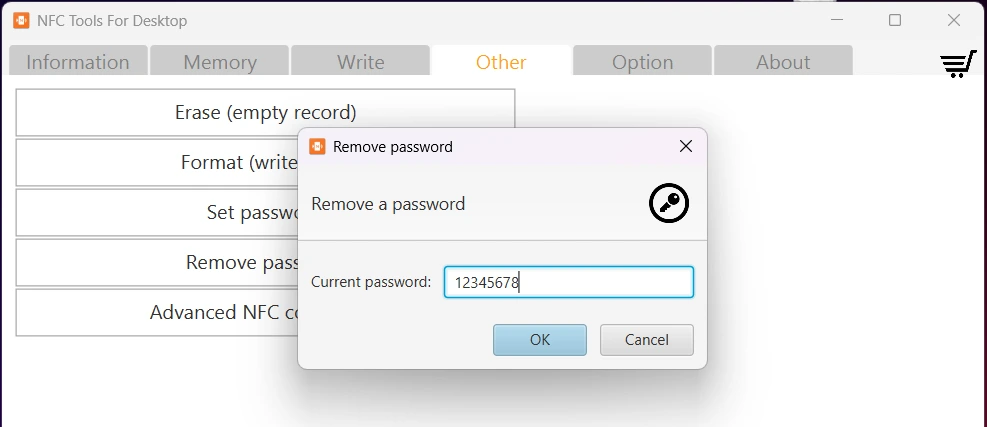Maximize the NFC Tools window
The image size is (987, 427).
point(895,20)
